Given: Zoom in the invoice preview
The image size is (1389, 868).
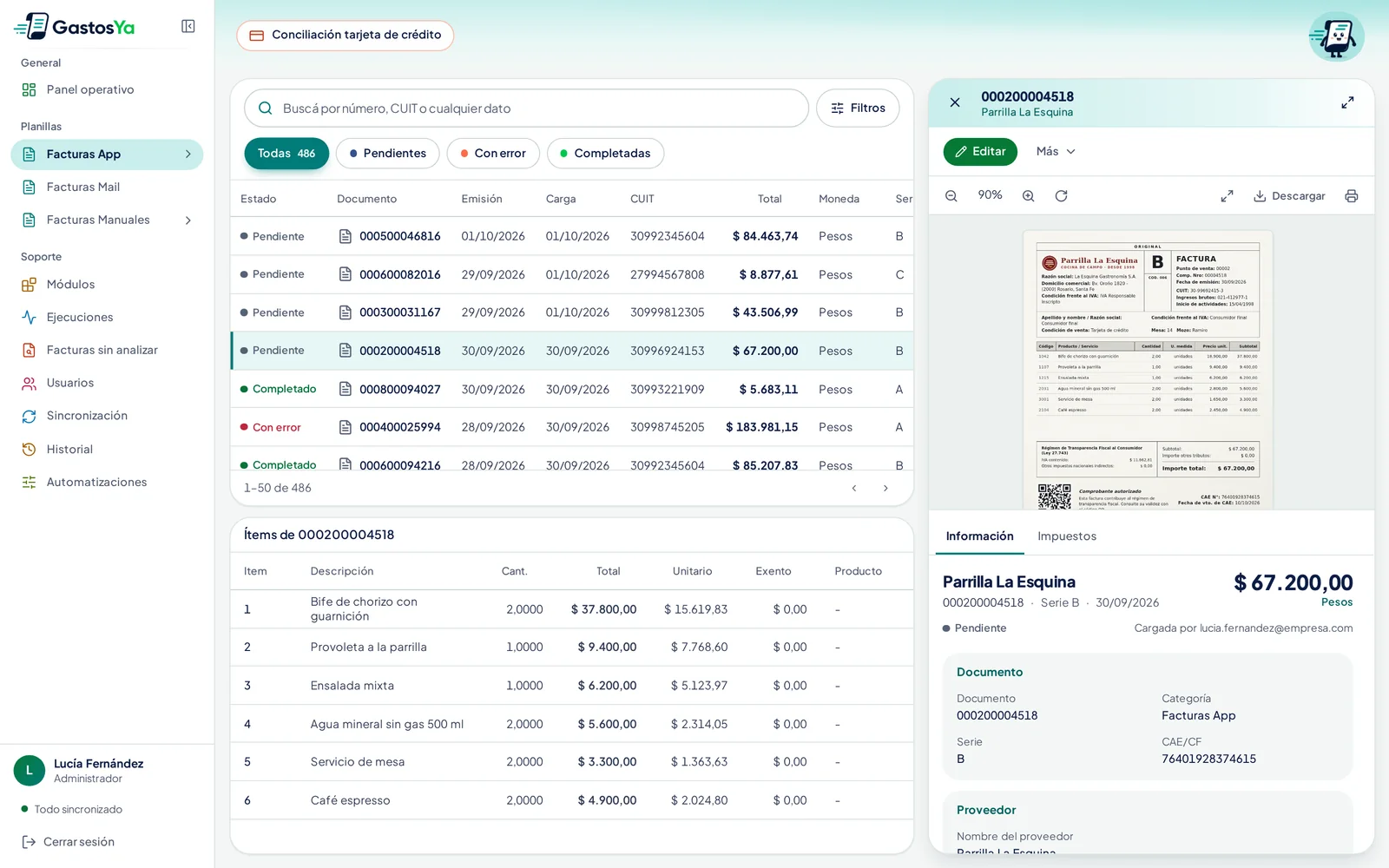Looking at the screenshot, I should (x=1029, y=196).
